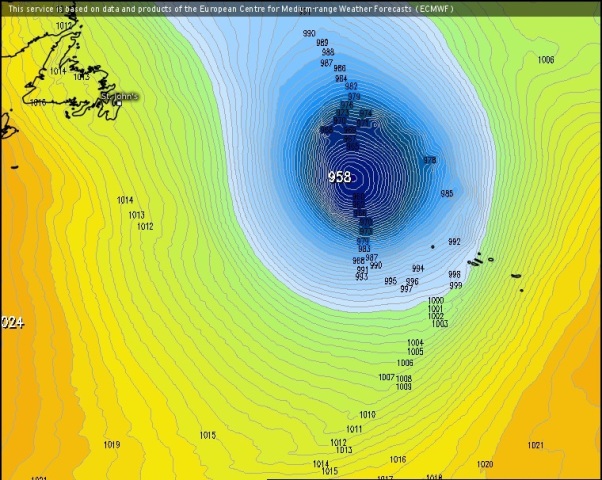Click the 978 isobar label
This screenshot has height=480, width=602.
coord(430,160)
